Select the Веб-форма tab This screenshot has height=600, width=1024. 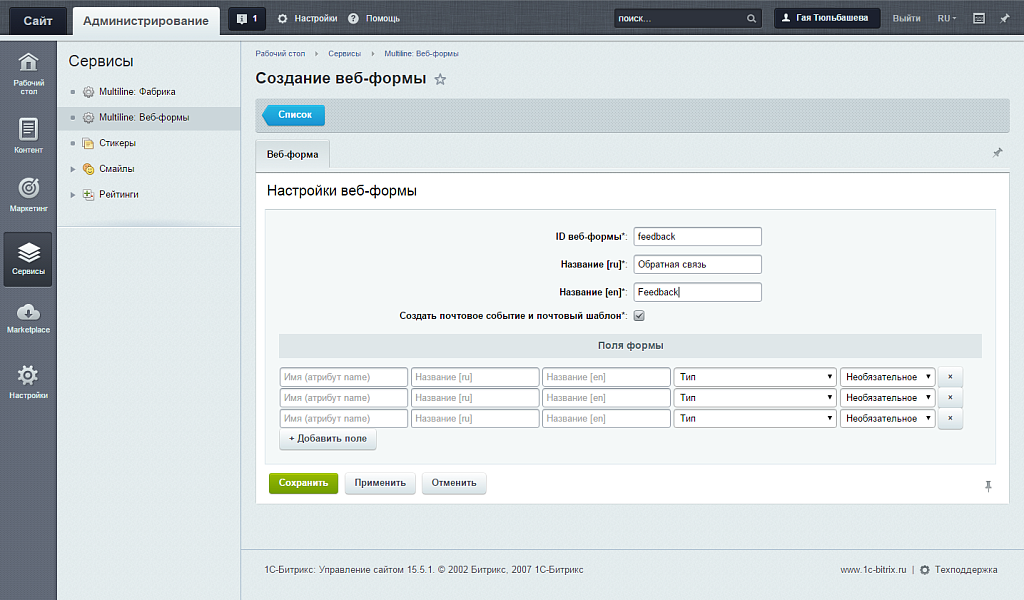[x=292, y=155]
